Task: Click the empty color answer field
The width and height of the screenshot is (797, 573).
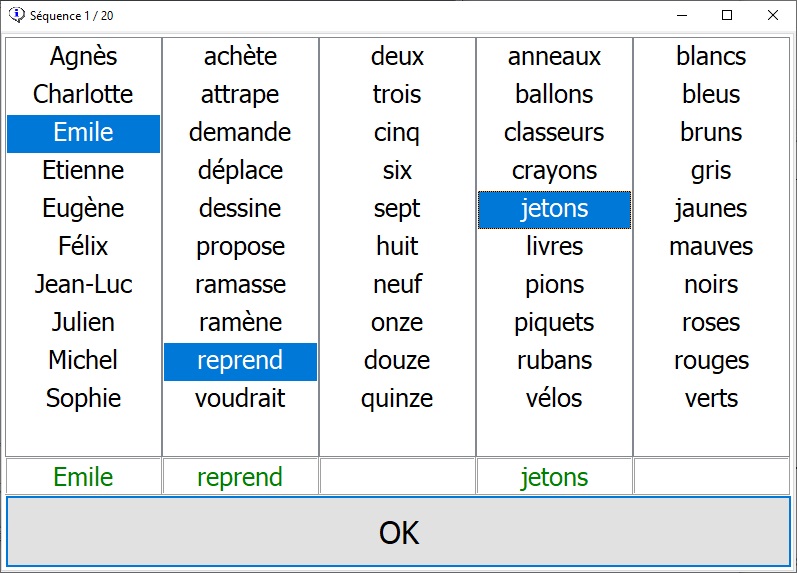Action: coord(711,477)
